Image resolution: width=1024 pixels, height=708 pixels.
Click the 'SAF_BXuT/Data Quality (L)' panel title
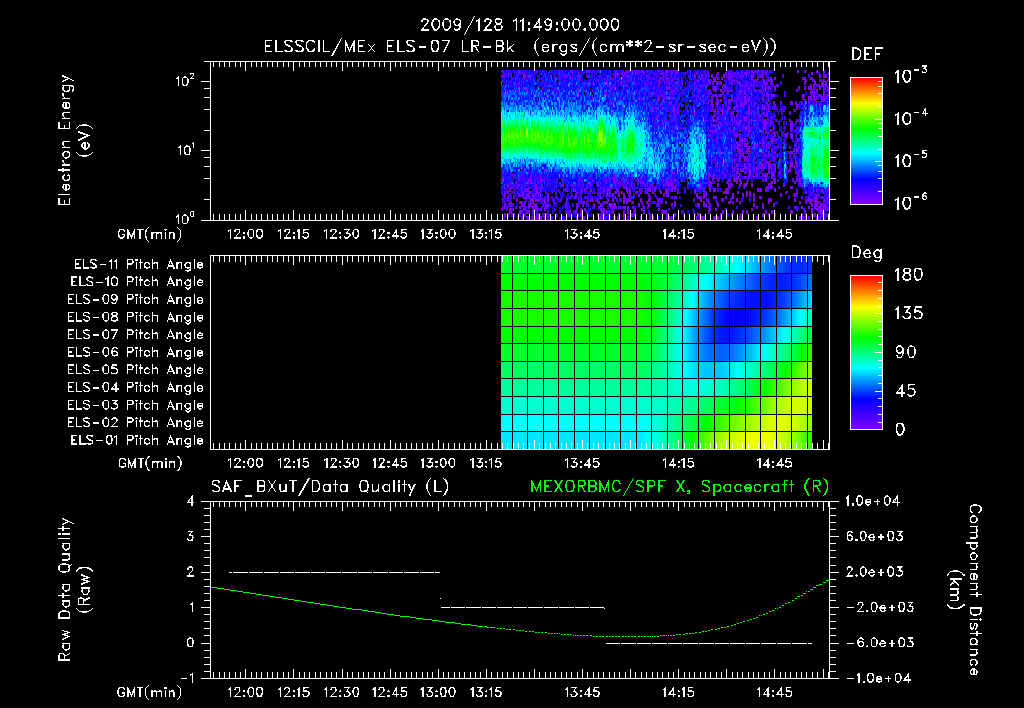[330, 487]
